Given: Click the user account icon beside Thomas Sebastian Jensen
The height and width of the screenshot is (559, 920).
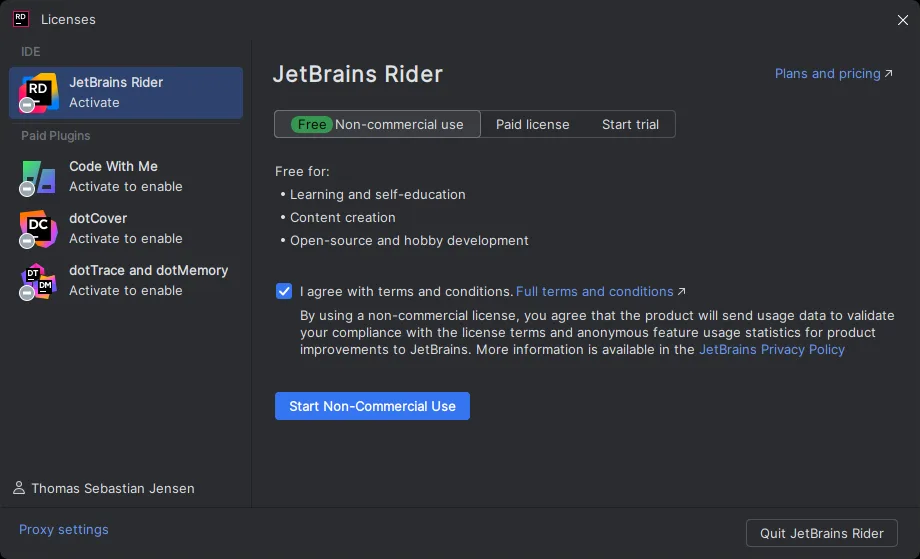Looking at the screenshot, I should point(19,488).
